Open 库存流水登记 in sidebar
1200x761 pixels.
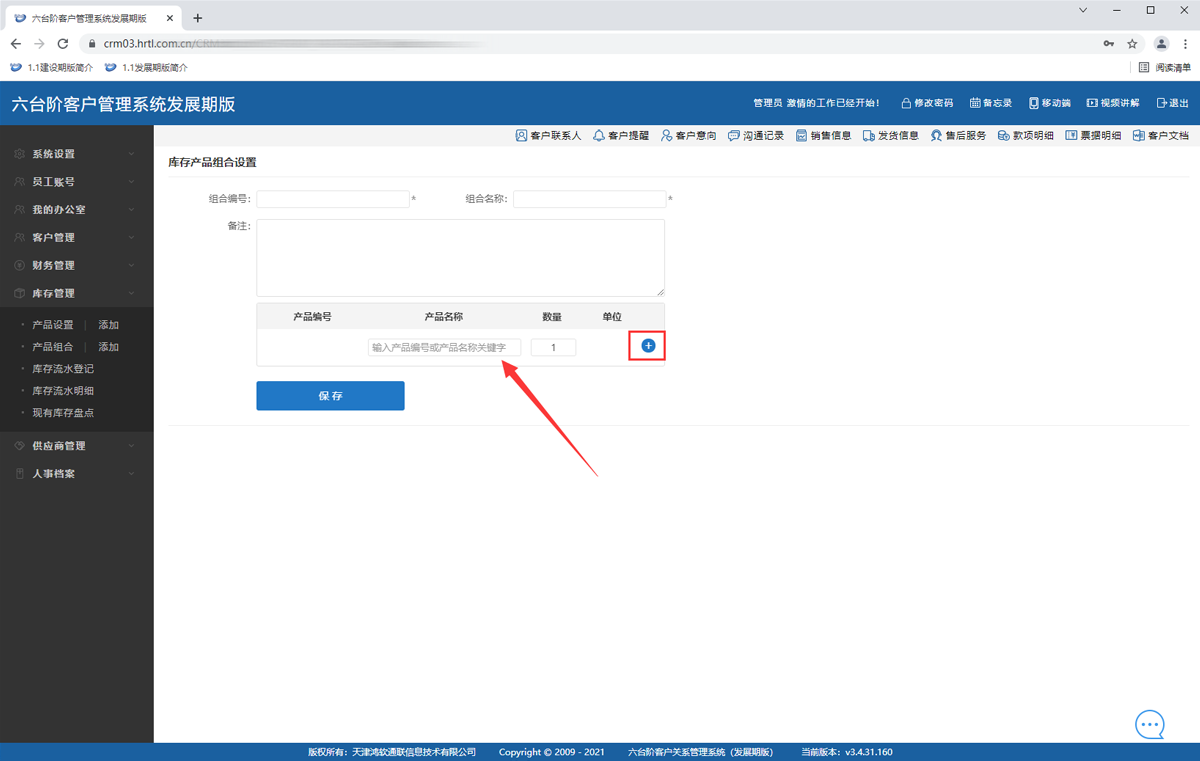[63, 369]
